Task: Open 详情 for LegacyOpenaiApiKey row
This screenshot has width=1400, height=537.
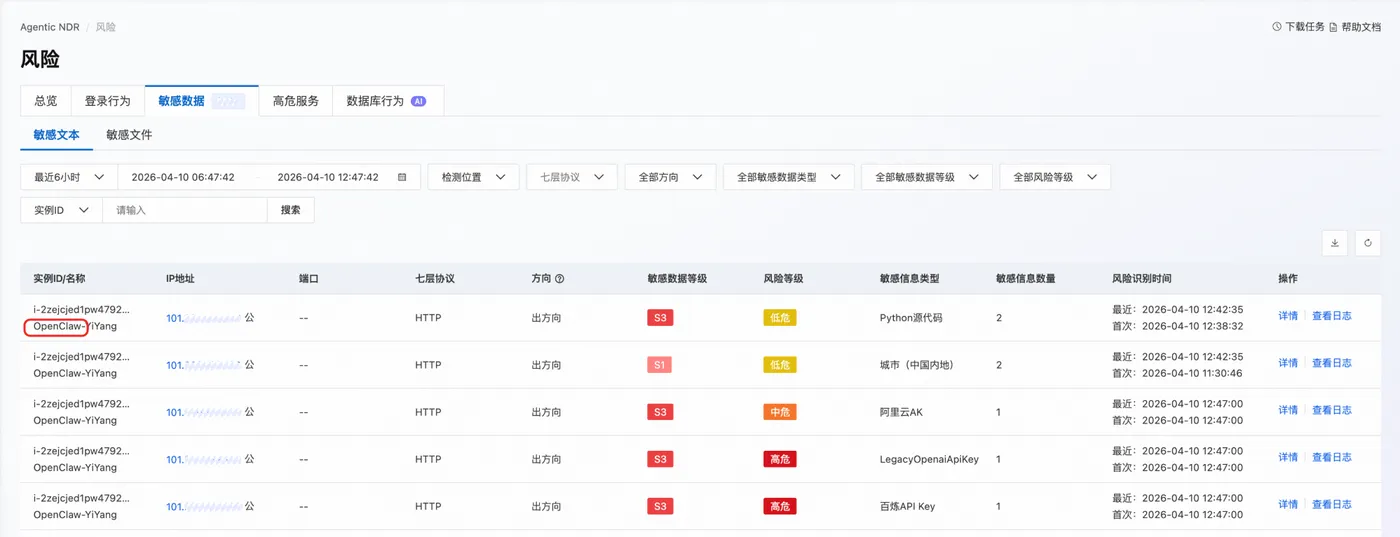Action: pyautogui.click(x=1288, y=457)
